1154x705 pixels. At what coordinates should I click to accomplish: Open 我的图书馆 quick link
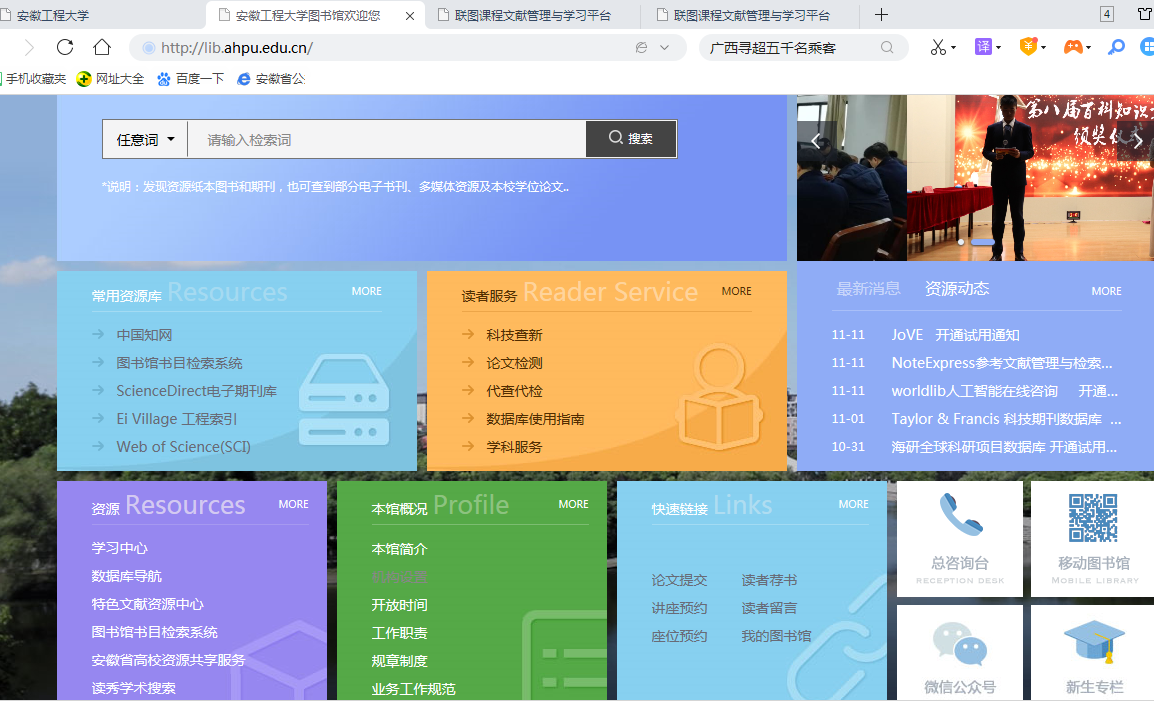pyautogui.click(x=776, y=636)
